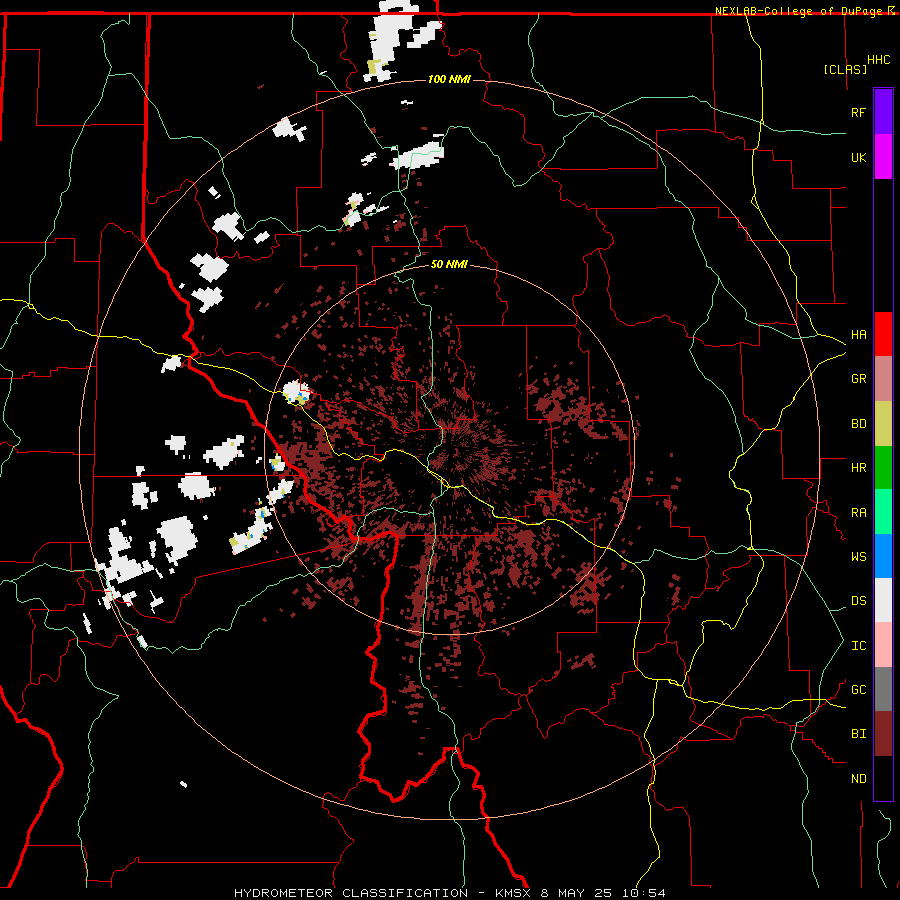The width and height of the screenshot is (900, 900).
Task: Click the purple RF color swatch
Action: (x=883, y=112)
